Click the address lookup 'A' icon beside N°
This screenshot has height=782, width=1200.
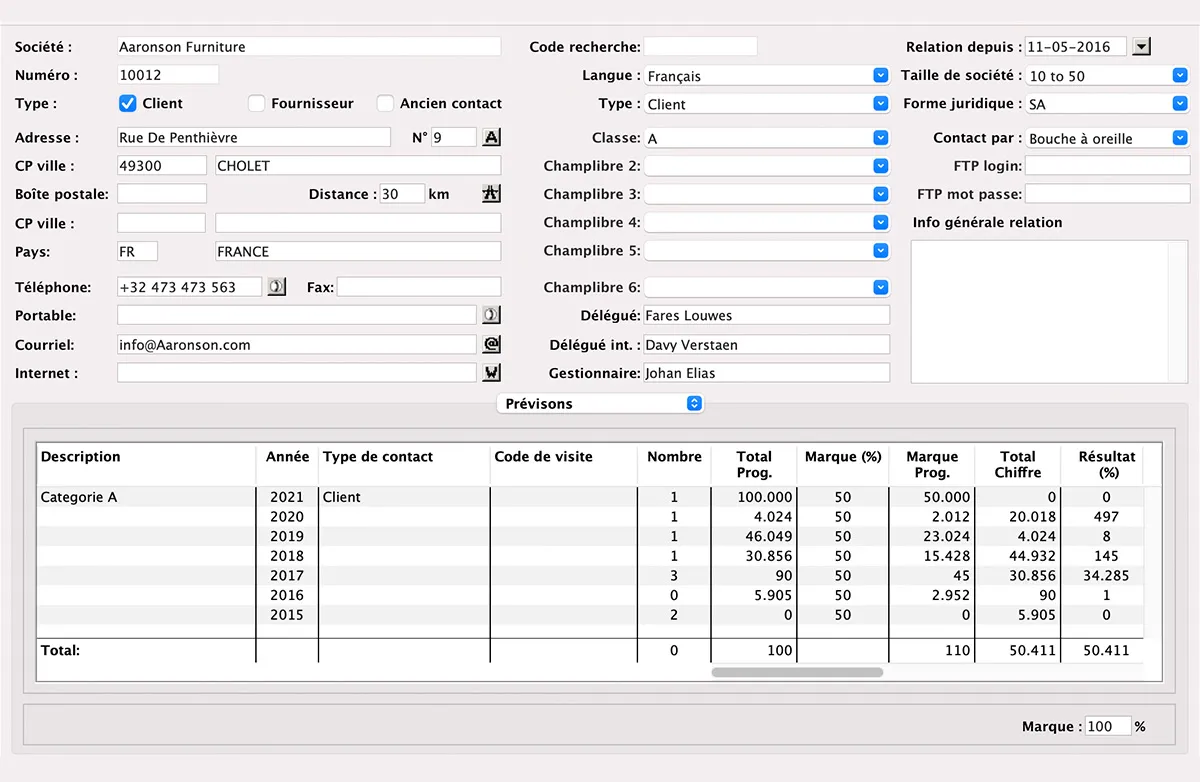491,138
